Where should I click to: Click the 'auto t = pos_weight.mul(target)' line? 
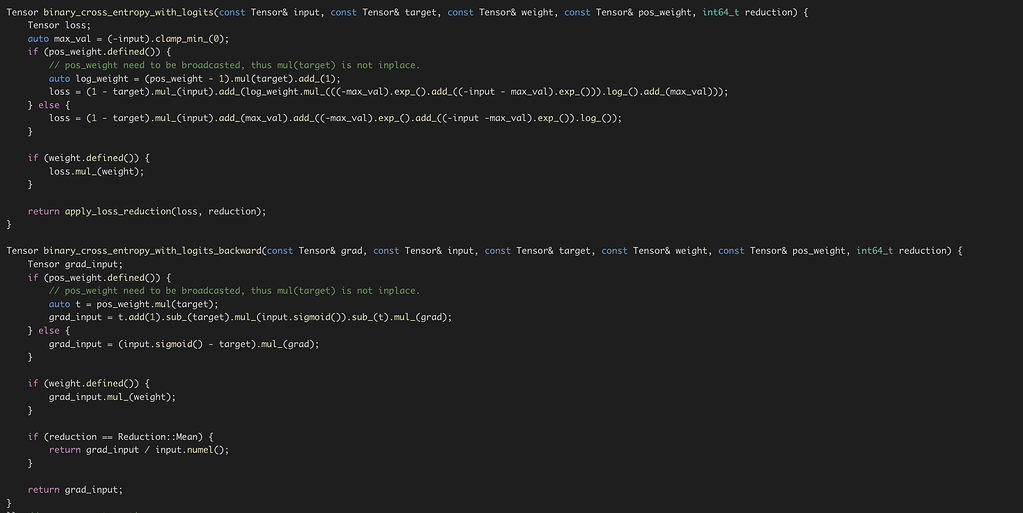[133, 304]
